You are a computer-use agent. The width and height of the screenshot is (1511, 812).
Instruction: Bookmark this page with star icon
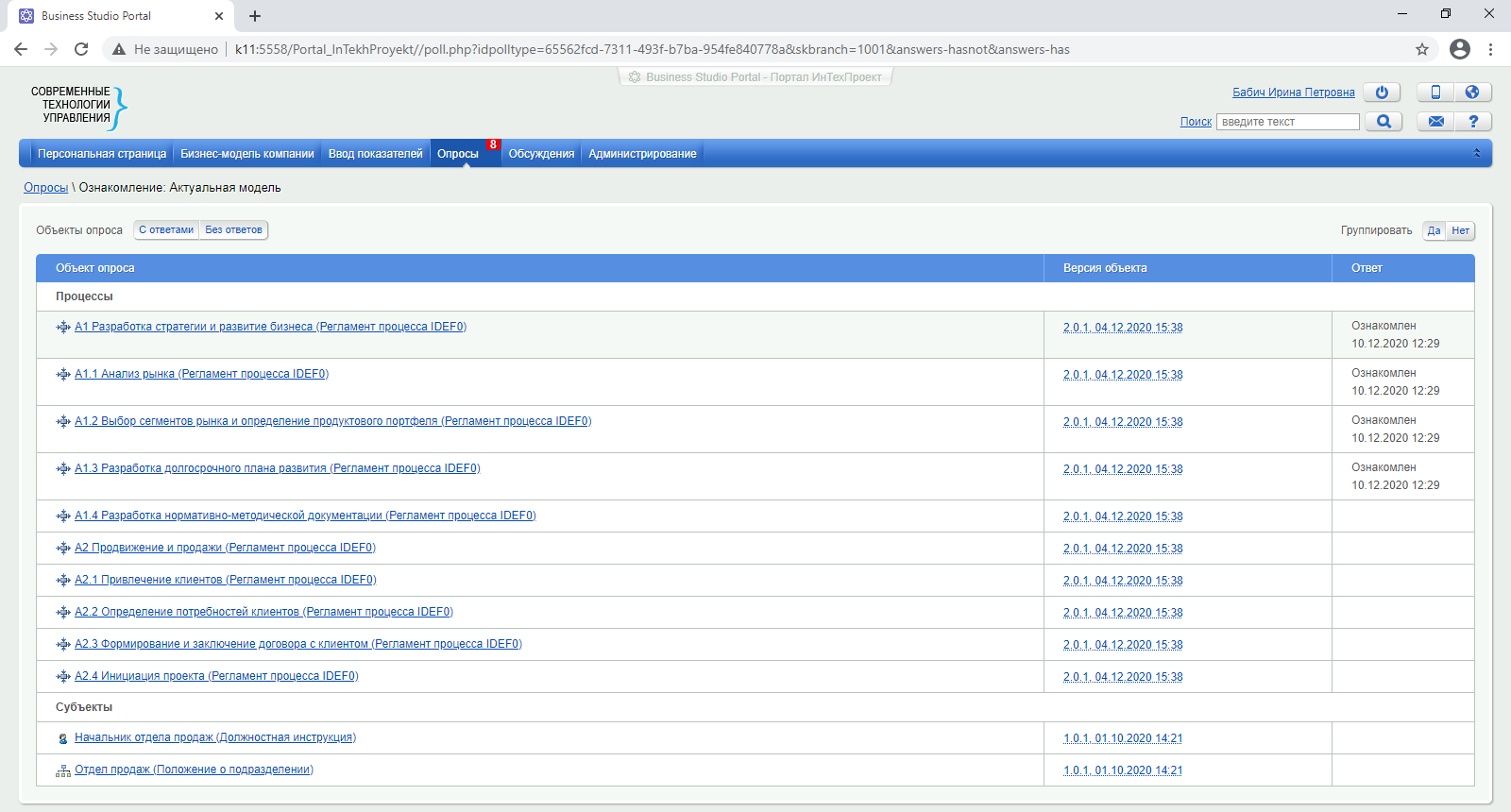1421,49
